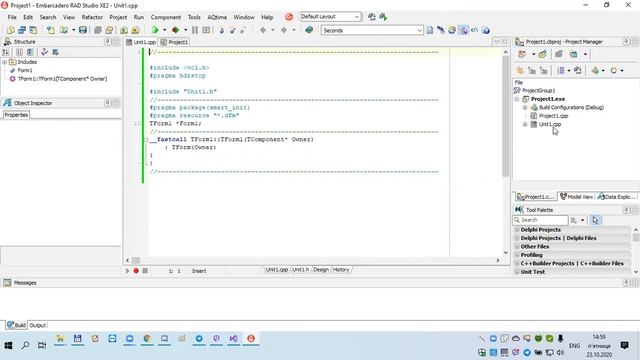Select Project1.cpp in Project Manager
Viewport: 640px width, 360px height.
(553, 116)
